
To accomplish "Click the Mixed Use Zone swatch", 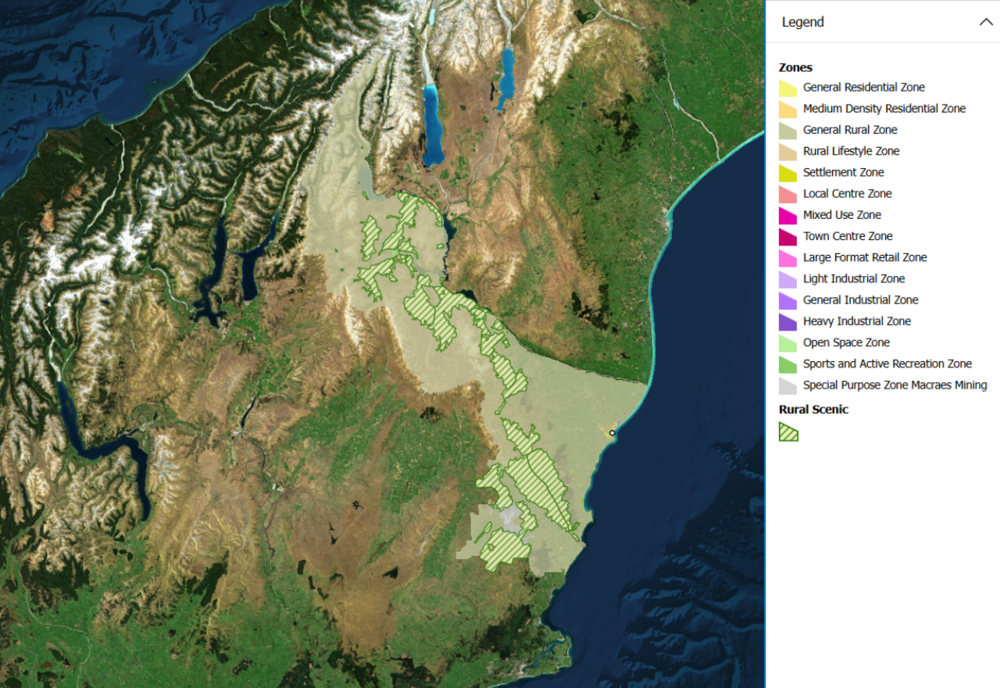I will coord(788,215).
